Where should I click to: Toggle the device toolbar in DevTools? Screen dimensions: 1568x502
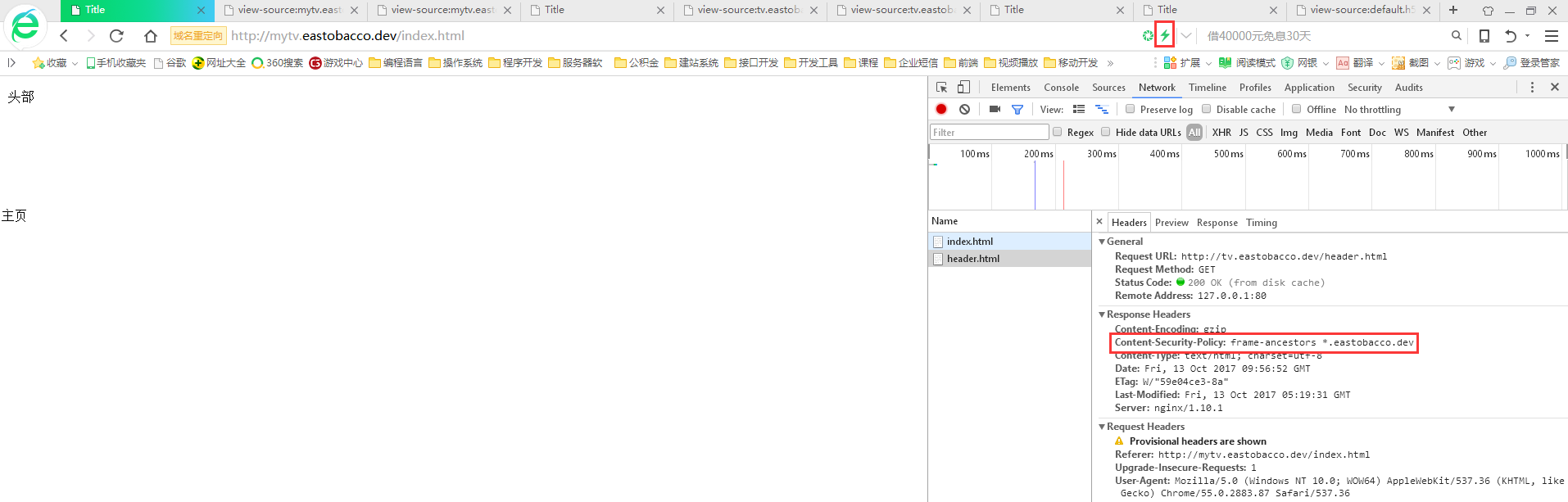coord(963,88)
